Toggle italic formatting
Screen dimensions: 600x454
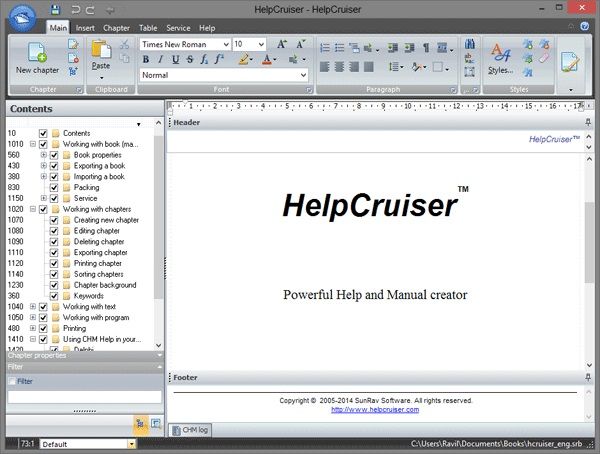coord(160,59)
